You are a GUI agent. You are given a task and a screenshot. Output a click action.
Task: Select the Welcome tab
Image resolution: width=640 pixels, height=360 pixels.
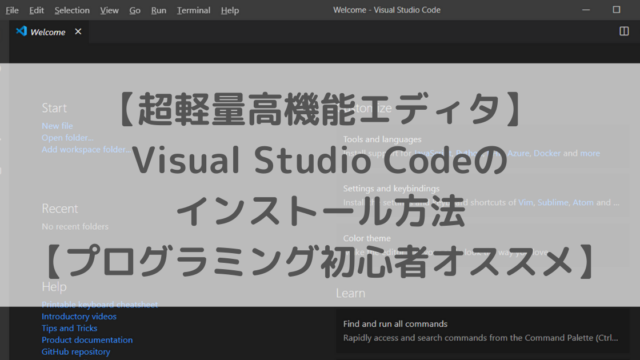(48, 32)
